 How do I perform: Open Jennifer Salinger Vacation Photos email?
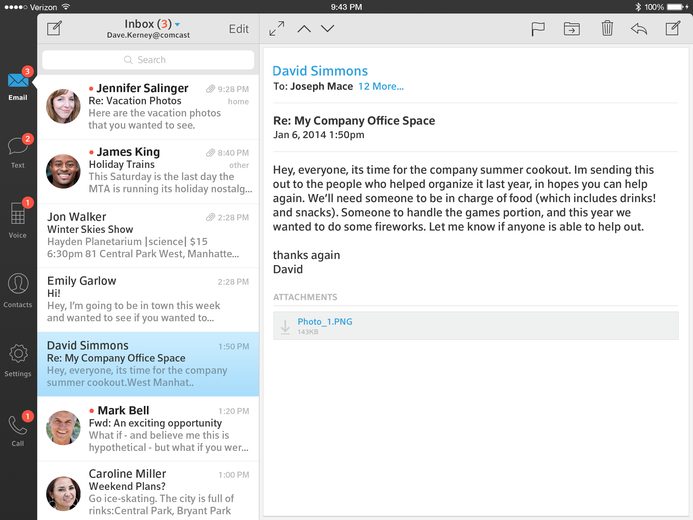(x=148, y=107)
